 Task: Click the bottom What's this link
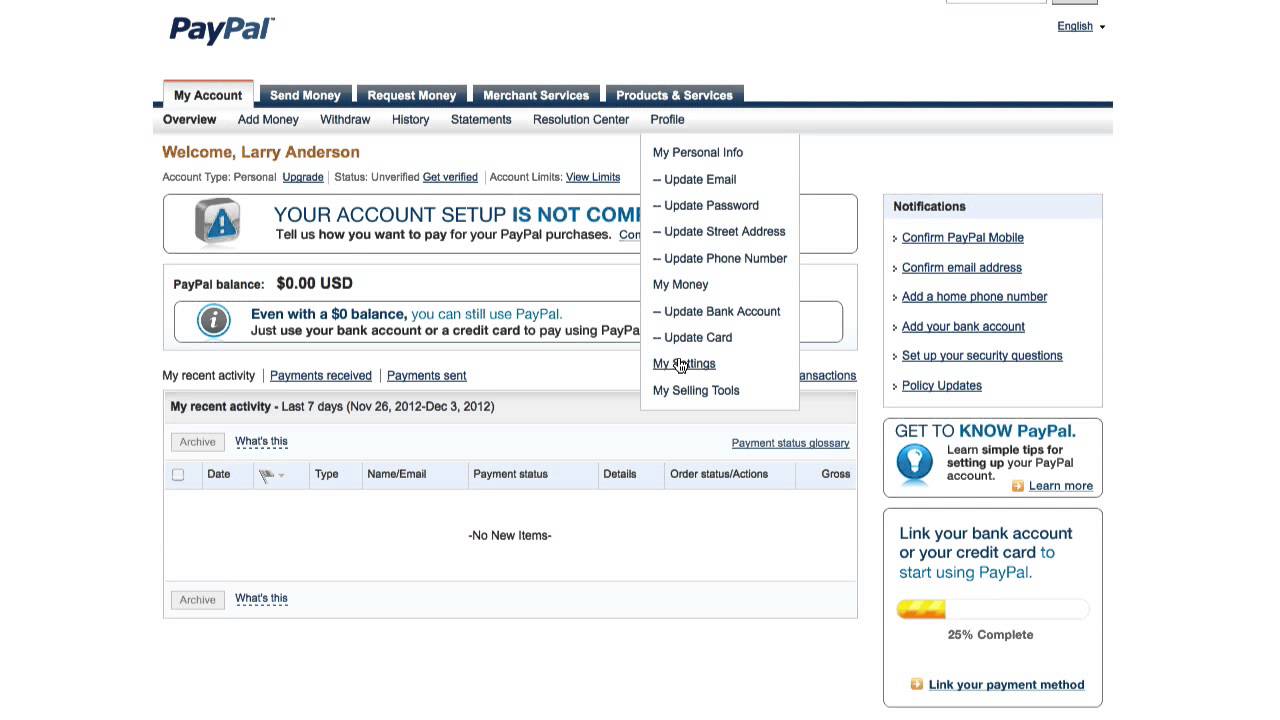(x=261, y=598)
